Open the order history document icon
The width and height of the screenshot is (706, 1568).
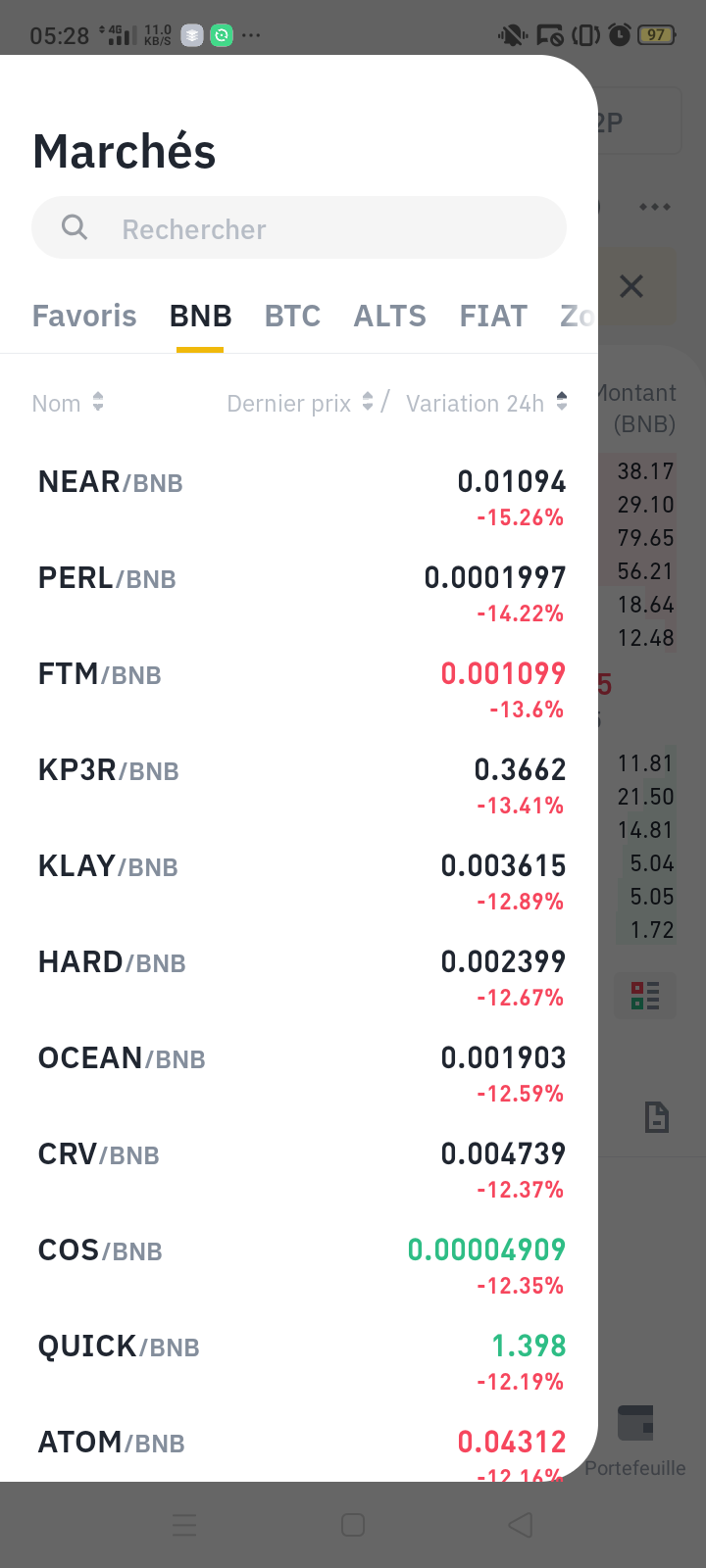[x=656, y=1117]
